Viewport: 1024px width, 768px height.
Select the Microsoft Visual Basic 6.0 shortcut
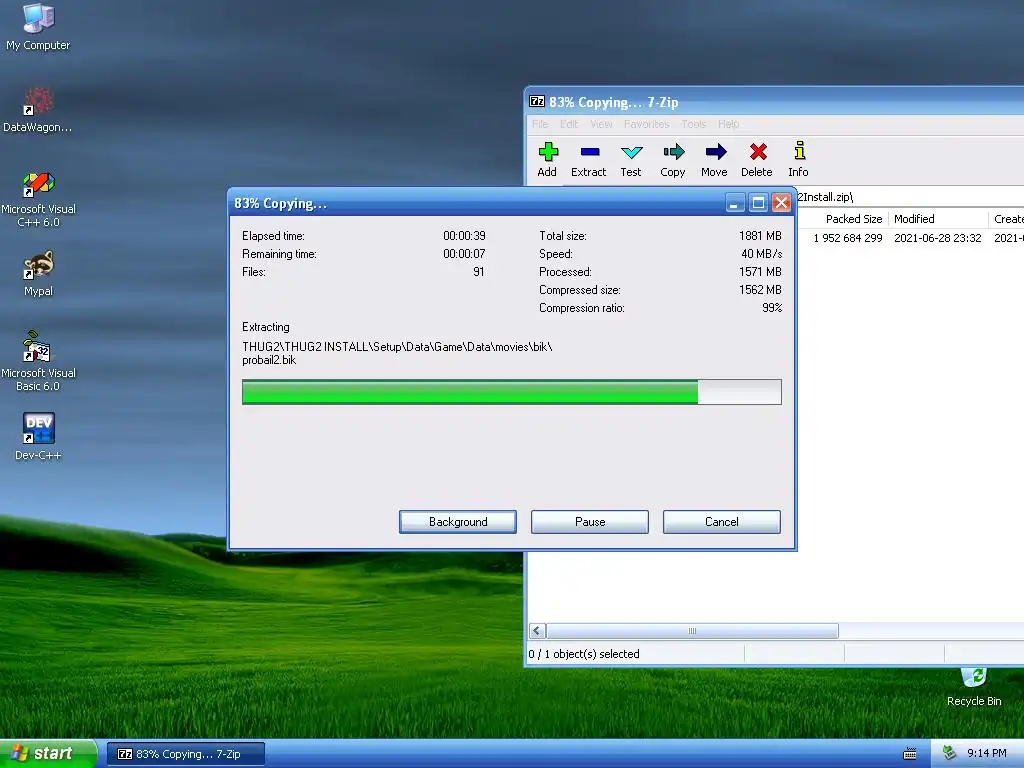tap(38, 362)
